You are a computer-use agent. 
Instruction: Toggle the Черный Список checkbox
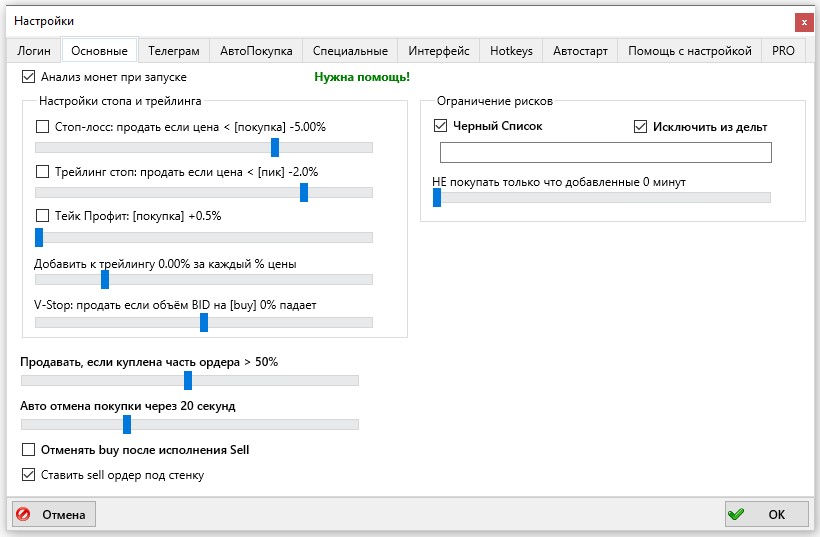441,126
